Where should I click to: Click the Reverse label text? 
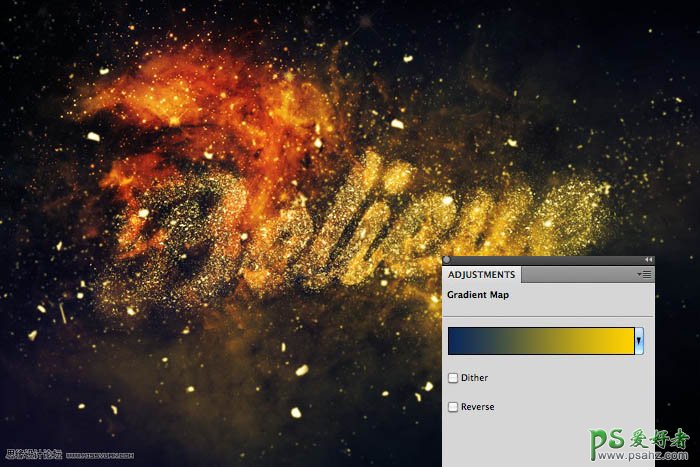[x=478, y=407]
